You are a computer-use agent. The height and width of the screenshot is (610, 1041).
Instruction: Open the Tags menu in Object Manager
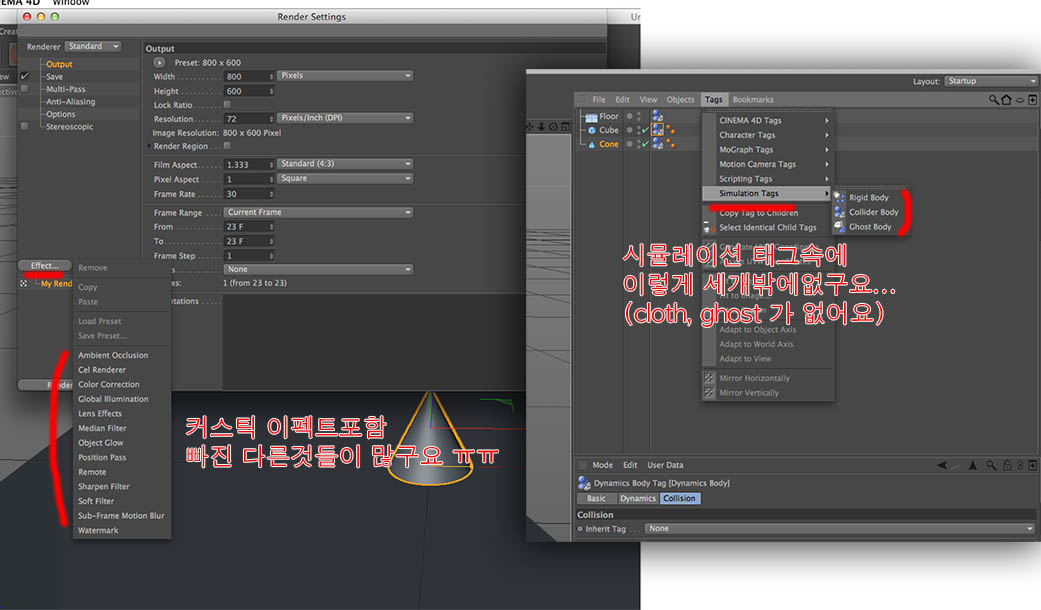(x=714, y=100)
